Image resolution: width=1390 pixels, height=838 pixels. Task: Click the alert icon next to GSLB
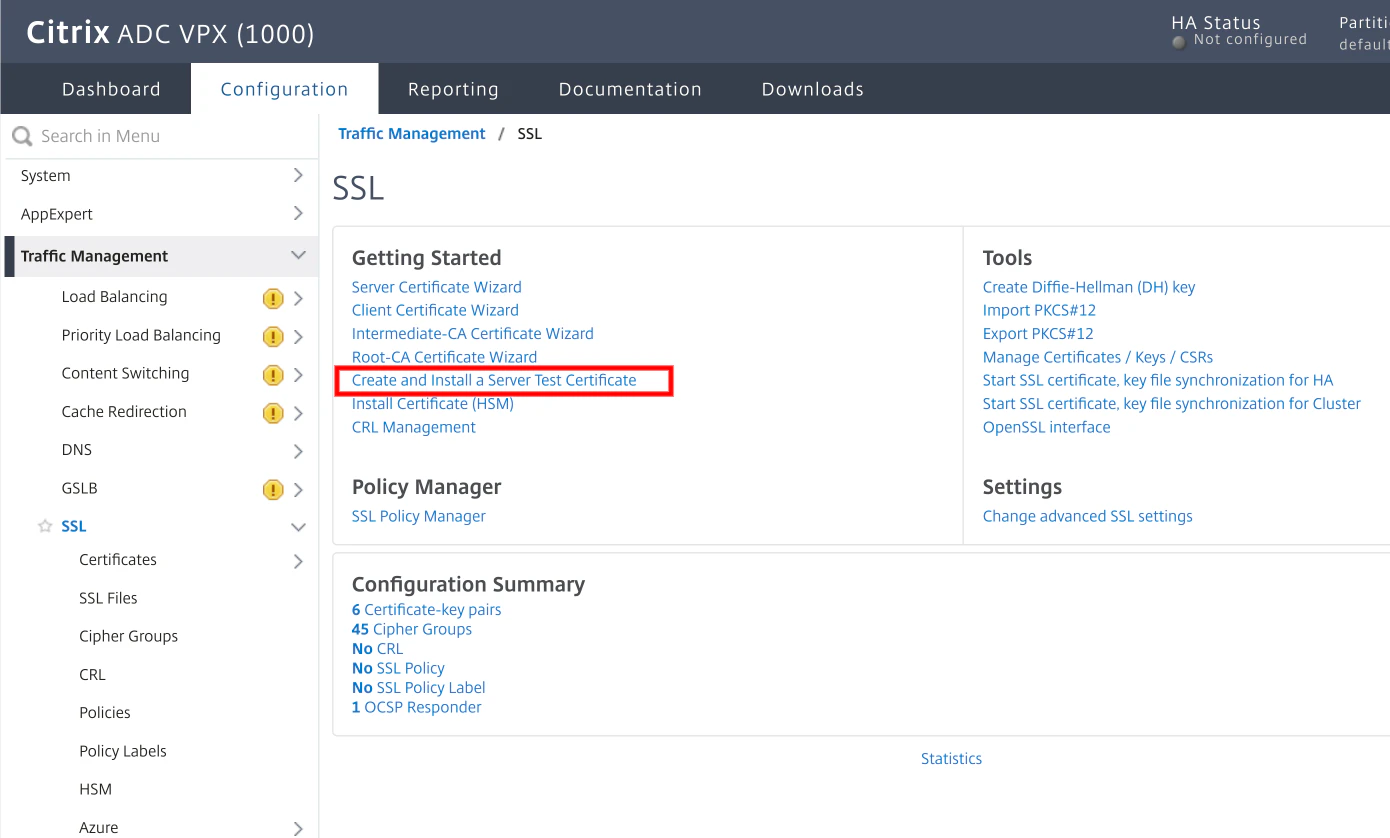[x=272, y=489]
